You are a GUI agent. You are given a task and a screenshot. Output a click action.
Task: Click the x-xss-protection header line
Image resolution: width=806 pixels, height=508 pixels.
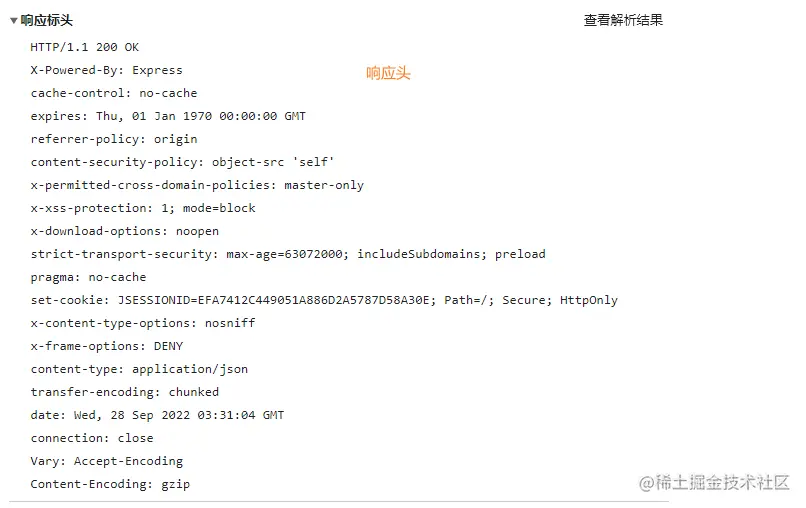click(143, 208)
